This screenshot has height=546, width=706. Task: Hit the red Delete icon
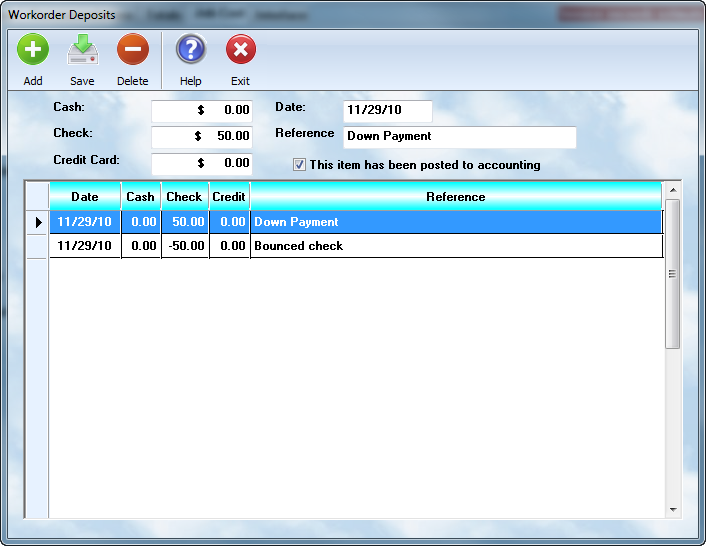tap(132, 49)
